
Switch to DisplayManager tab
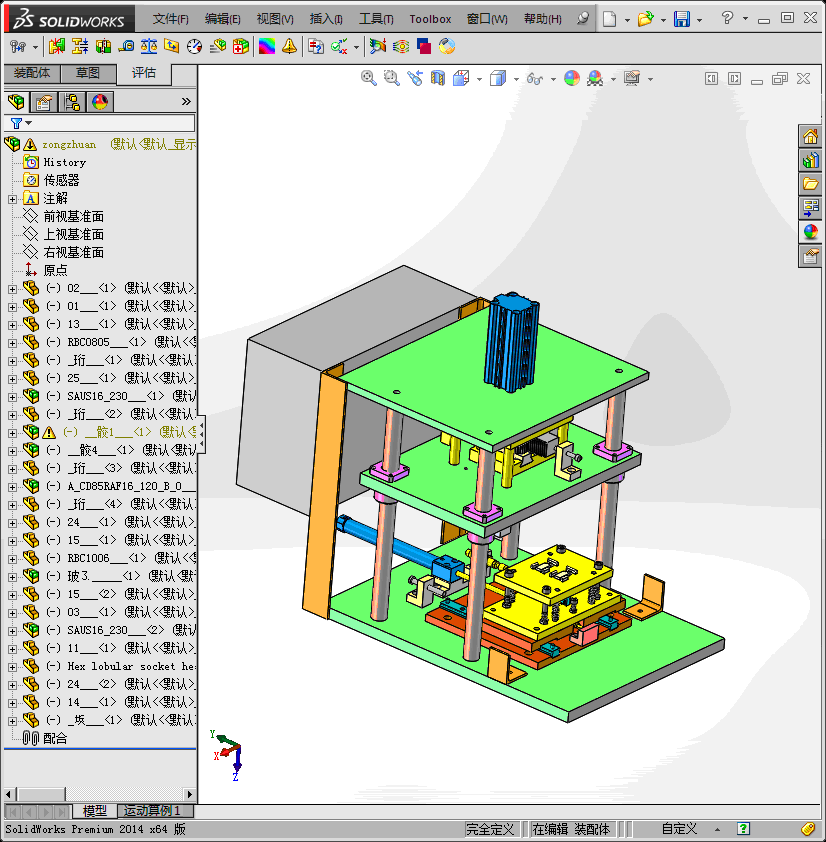100,101
